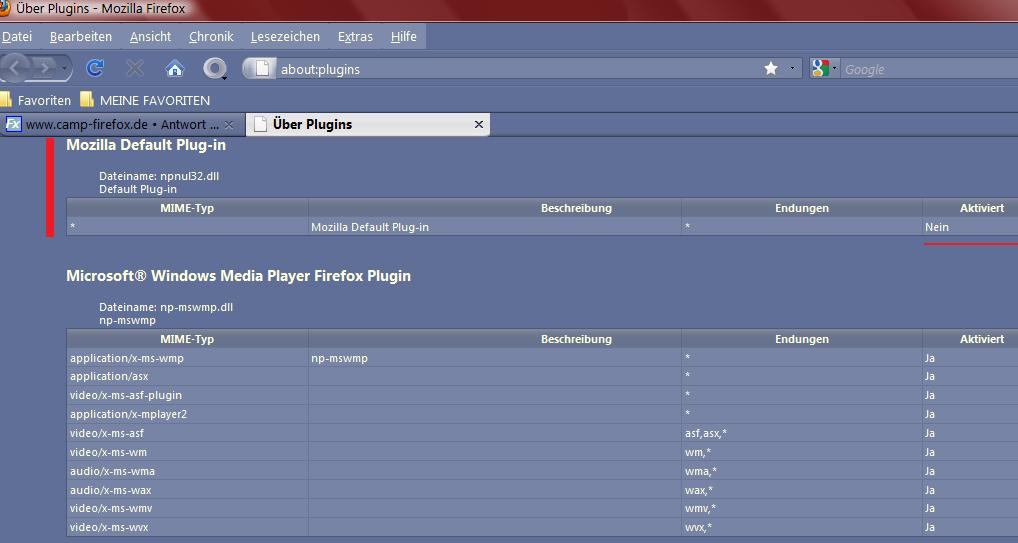Click the Dateiname: np-mswmp.dll text
This screenshot has width=1018, height=543.
(x=166, y=307)
